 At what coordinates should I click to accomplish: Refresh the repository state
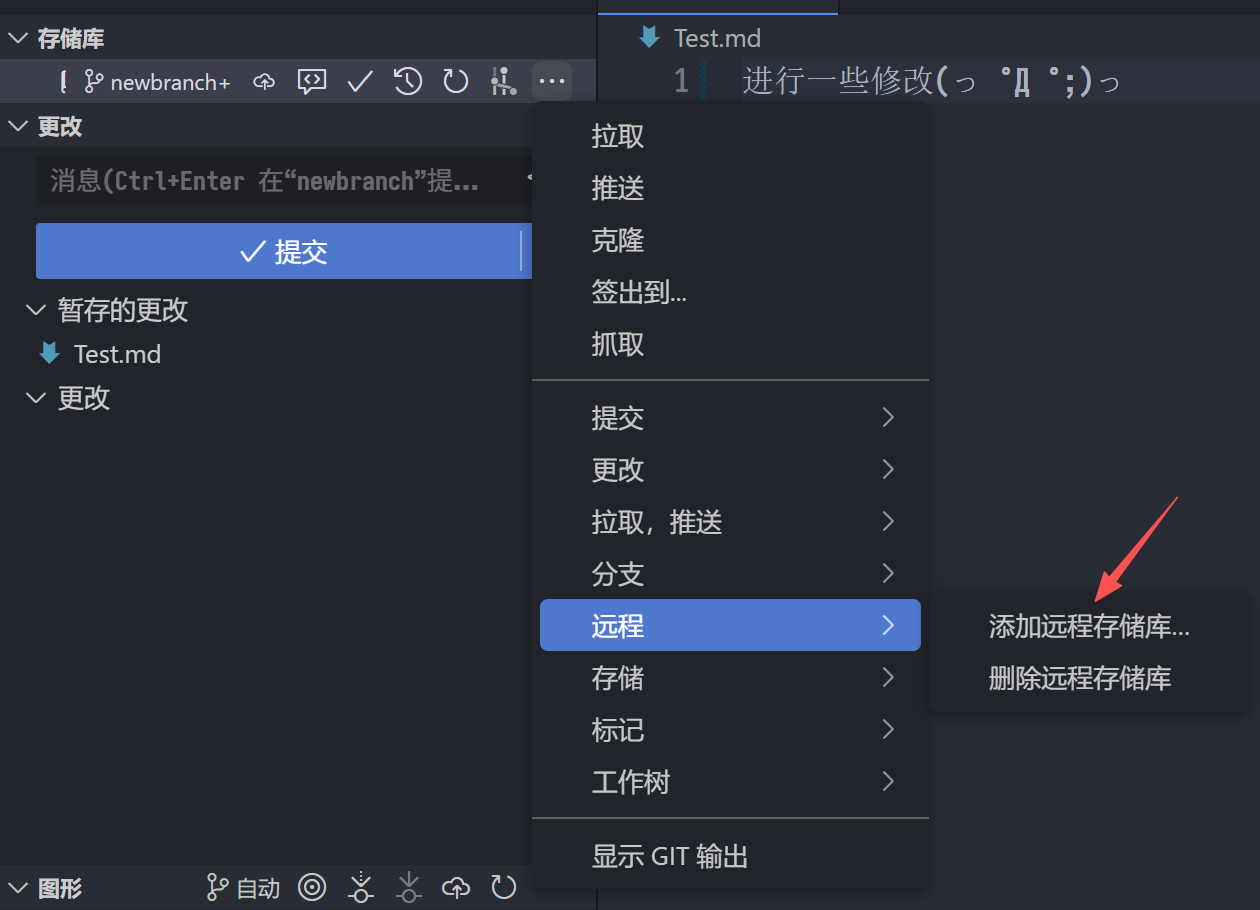455,81
